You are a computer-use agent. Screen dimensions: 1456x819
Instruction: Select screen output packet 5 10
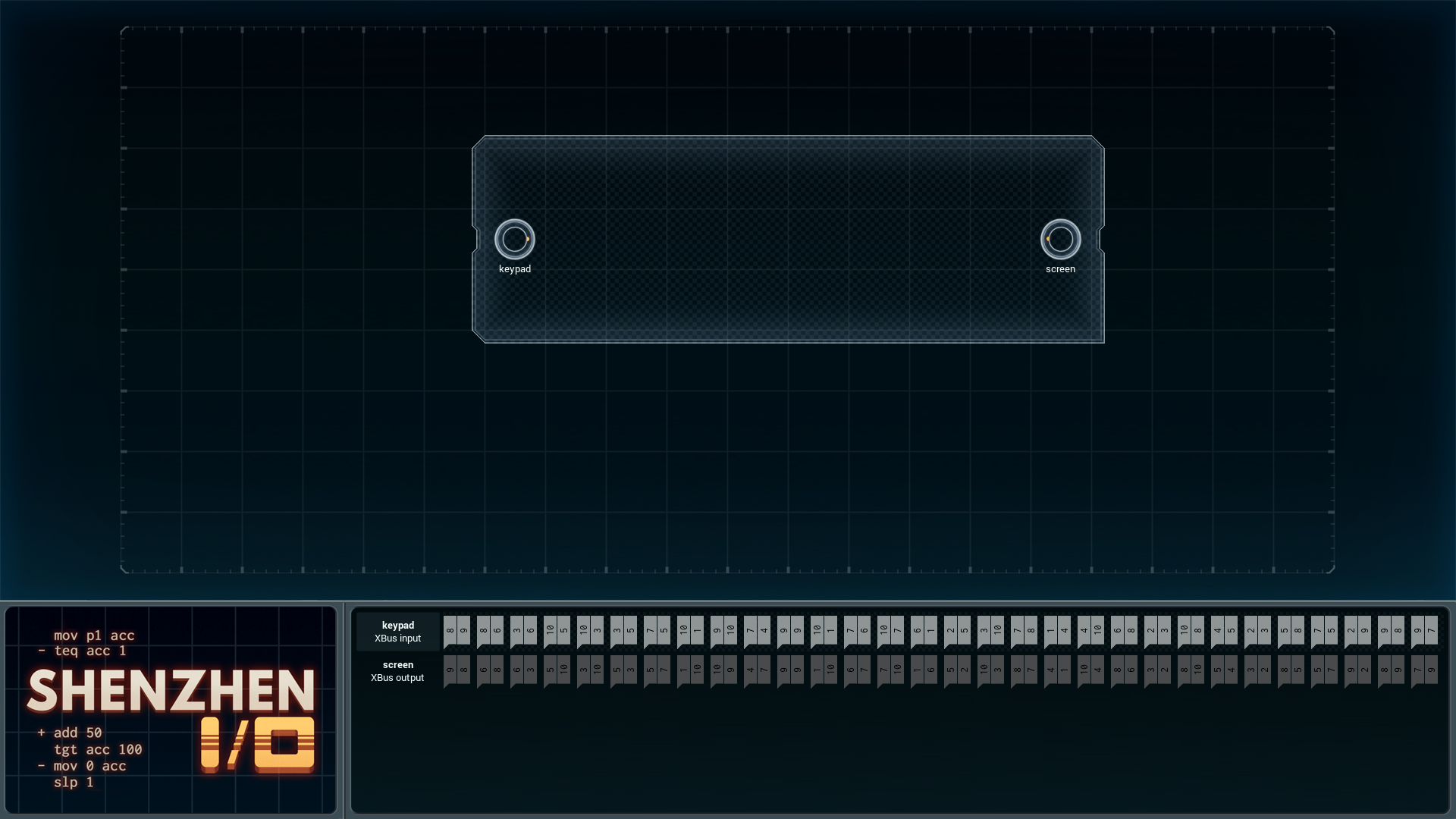pyautogui.click(x=557, y=671)
